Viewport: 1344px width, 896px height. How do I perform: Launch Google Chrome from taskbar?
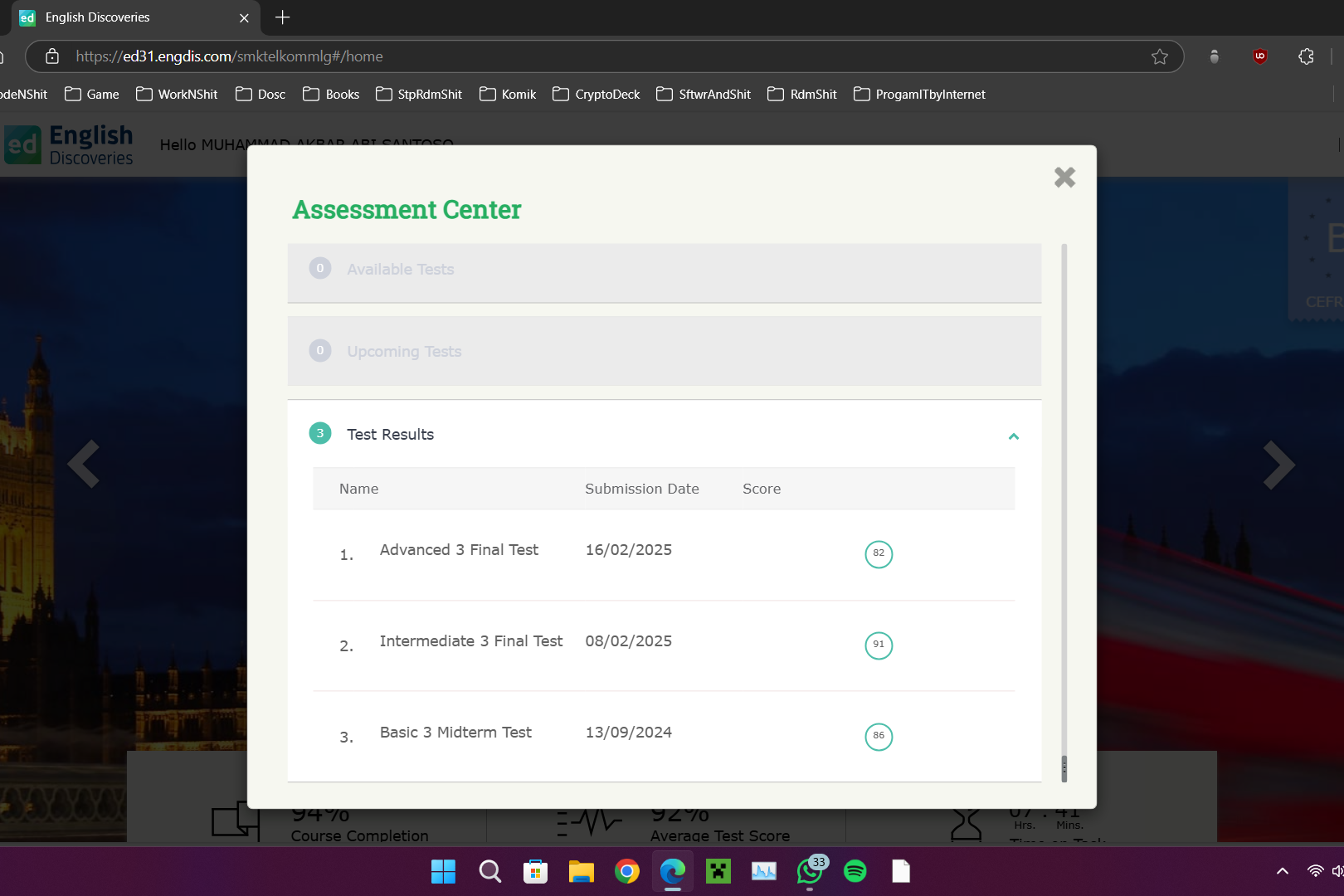(x=627, y=871)
